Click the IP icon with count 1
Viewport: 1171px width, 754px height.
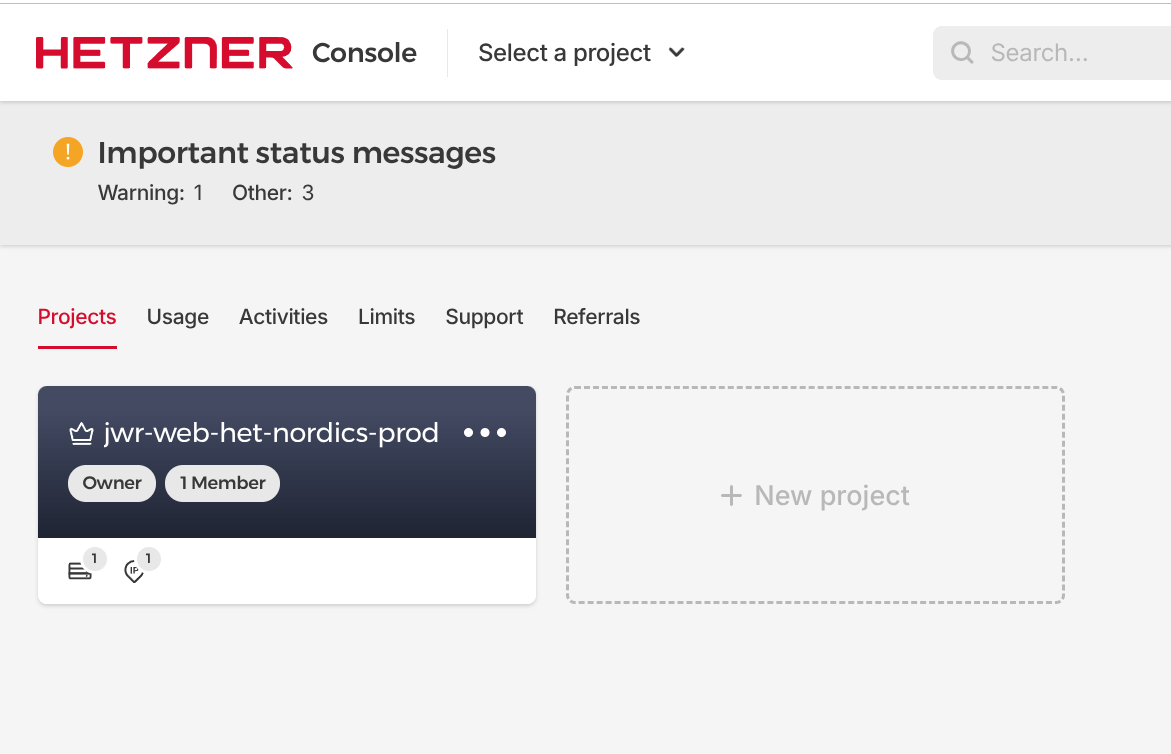pyautogui.click(x=134, y=571)
